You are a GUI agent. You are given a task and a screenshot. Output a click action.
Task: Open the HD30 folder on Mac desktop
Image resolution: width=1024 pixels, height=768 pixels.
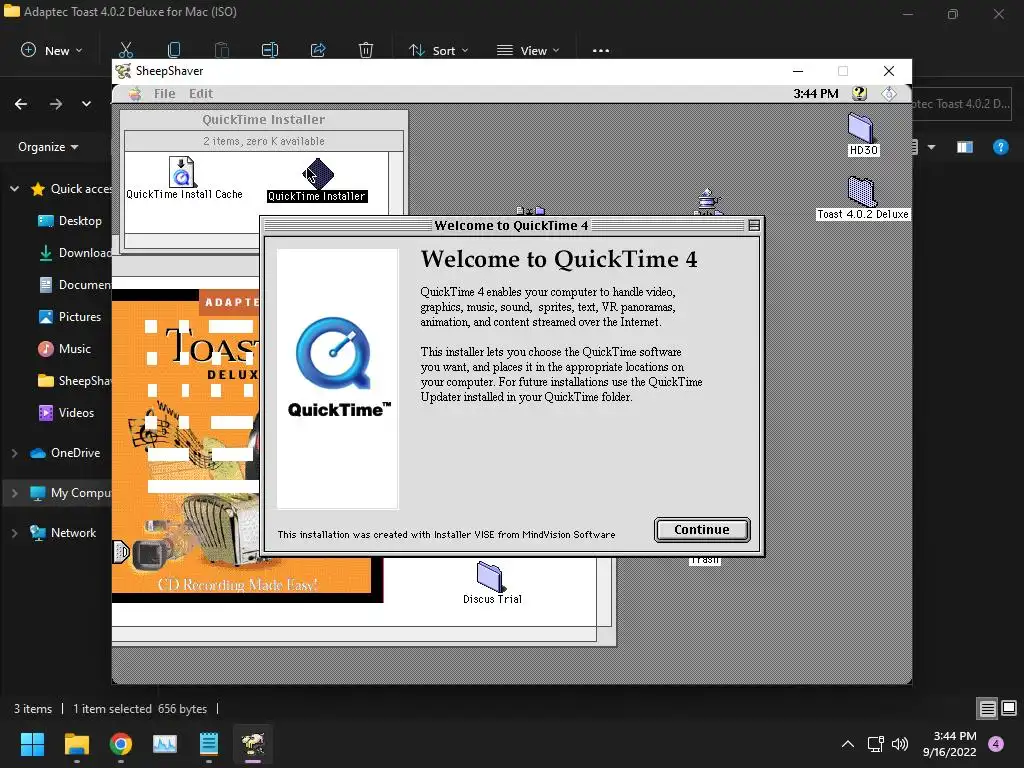pos(861,128)
